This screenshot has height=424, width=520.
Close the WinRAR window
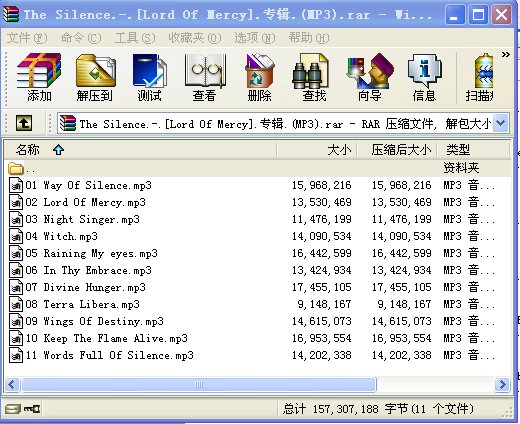click(502, 15)
